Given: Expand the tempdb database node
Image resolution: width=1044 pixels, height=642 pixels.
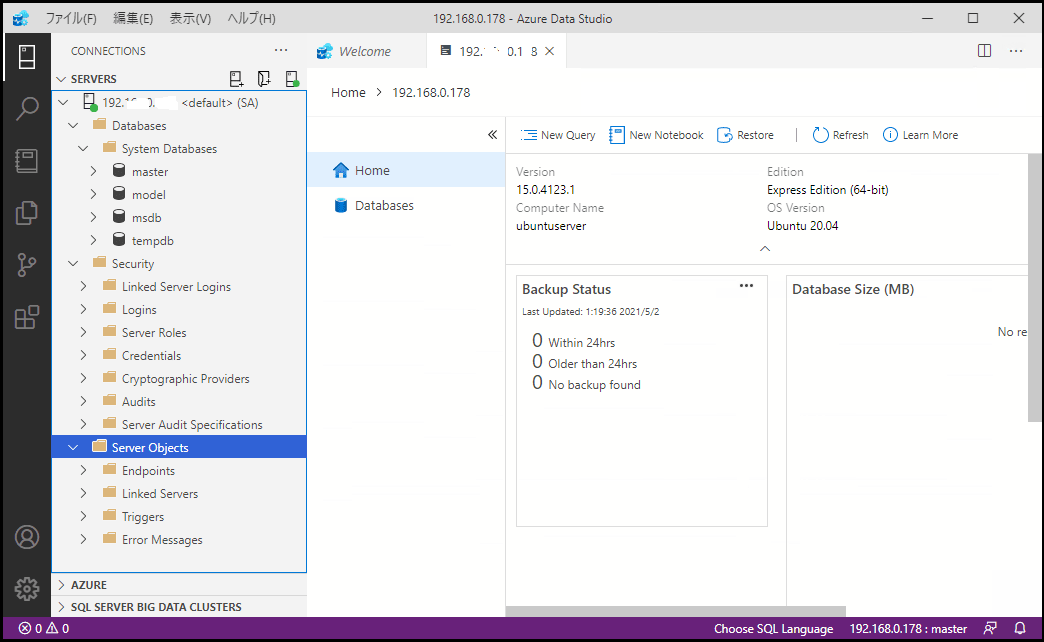Looking at the screenshot, I should point(93,240).
